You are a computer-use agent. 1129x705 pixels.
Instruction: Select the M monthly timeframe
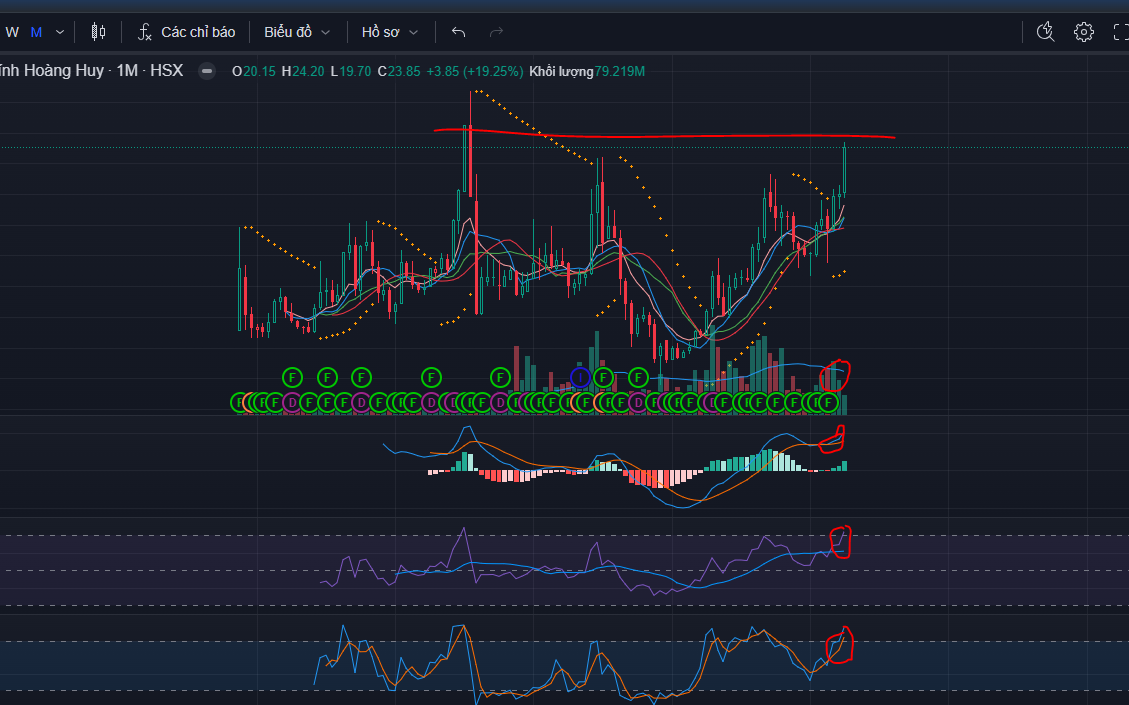point(36,32)
